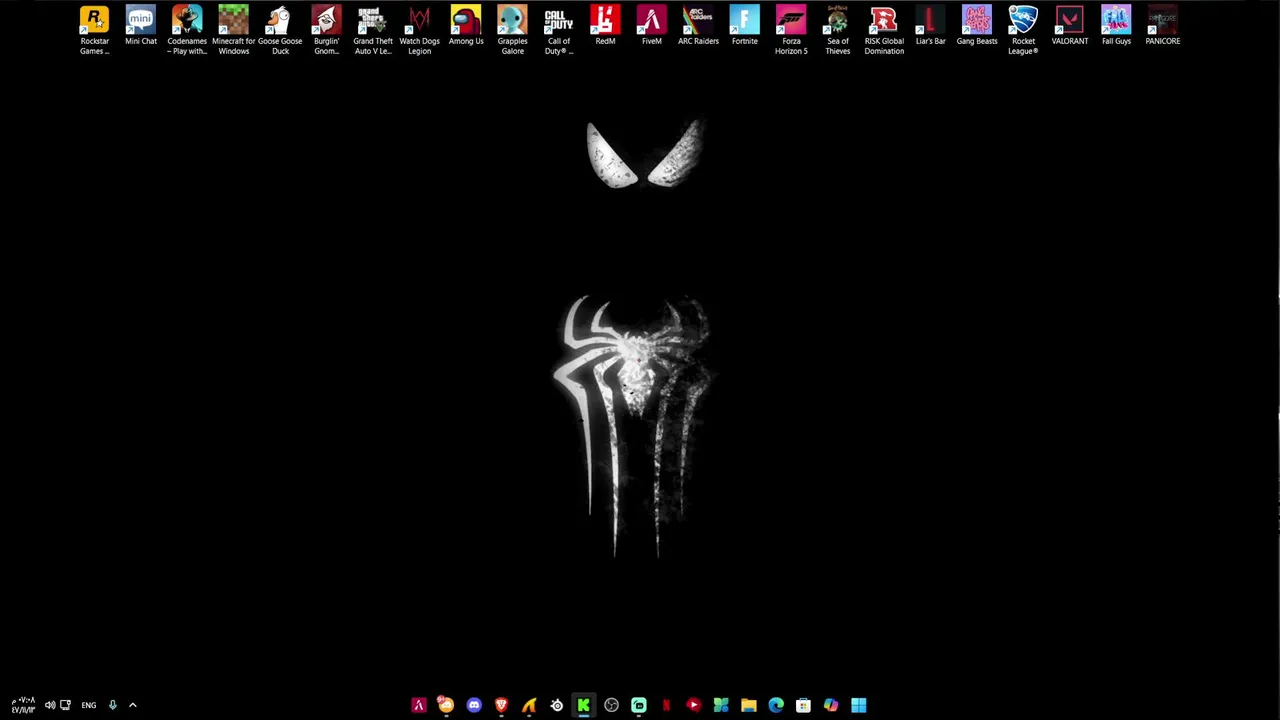1280x720 pixels.
Task: Select the Codenames desktop shortcut
Action: tap(187, 30)
